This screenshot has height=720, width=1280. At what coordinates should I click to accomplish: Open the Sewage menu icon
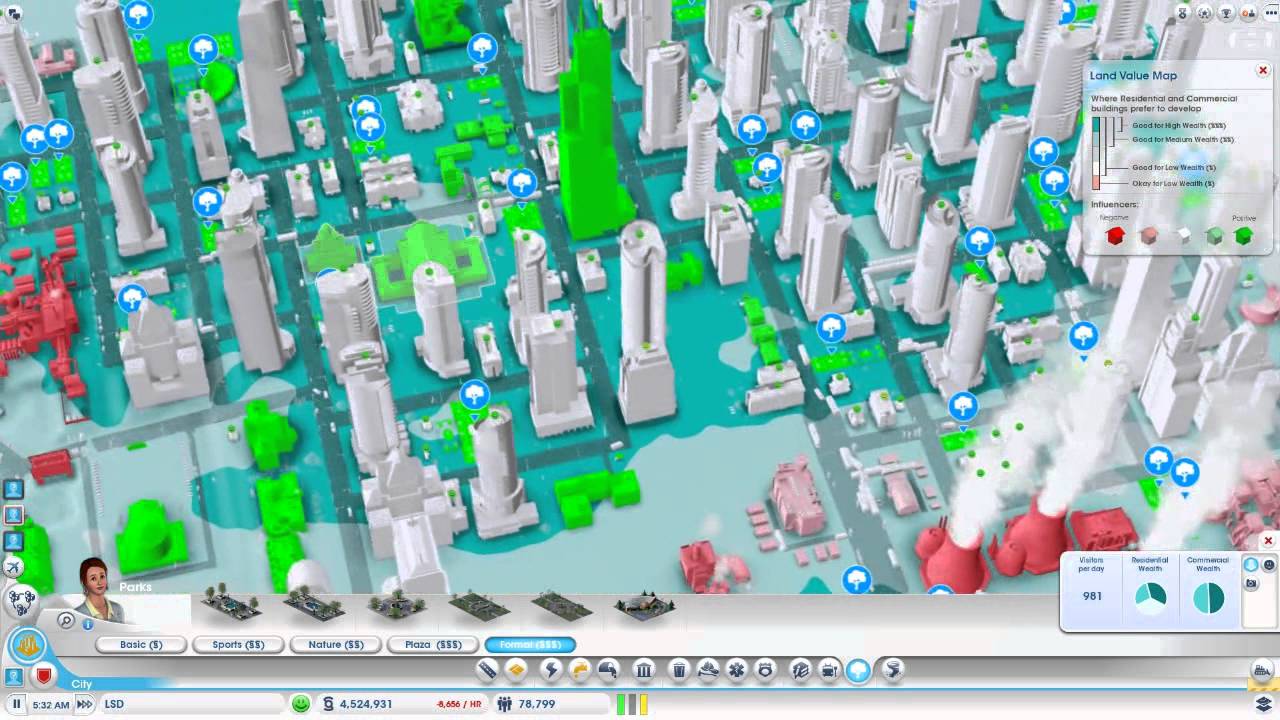609,669
